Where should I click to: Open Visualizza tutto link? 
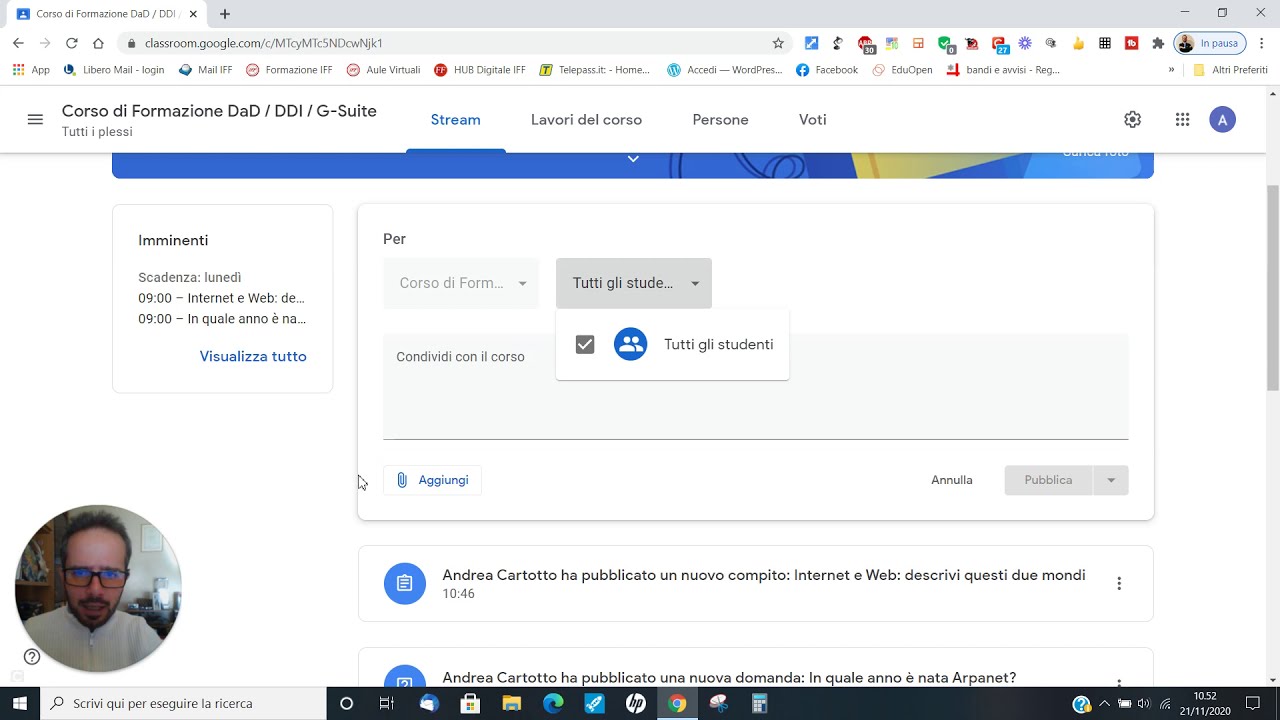(253, 356)
